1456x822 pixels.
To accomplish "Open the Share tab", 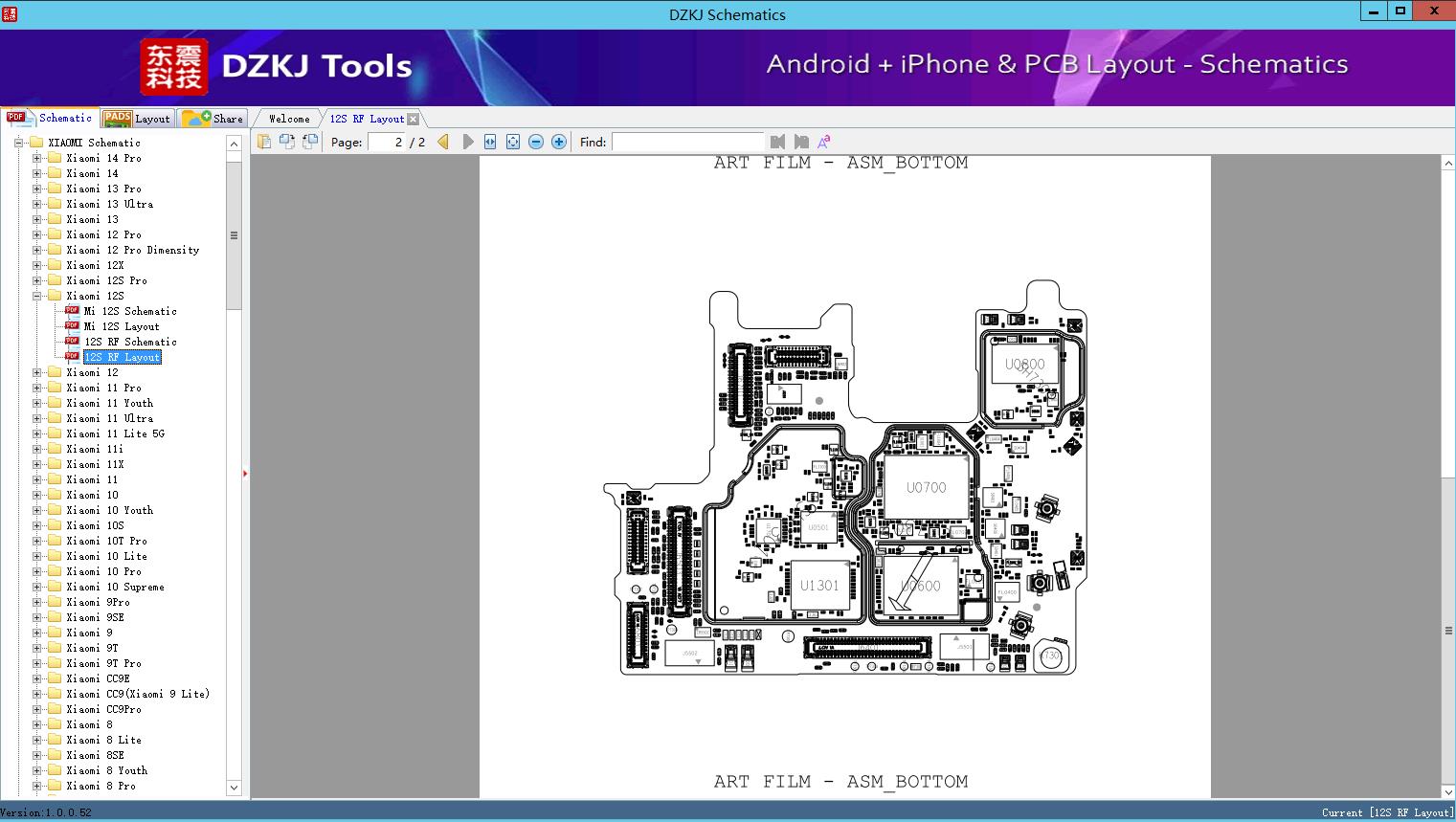I will point(213,119).
